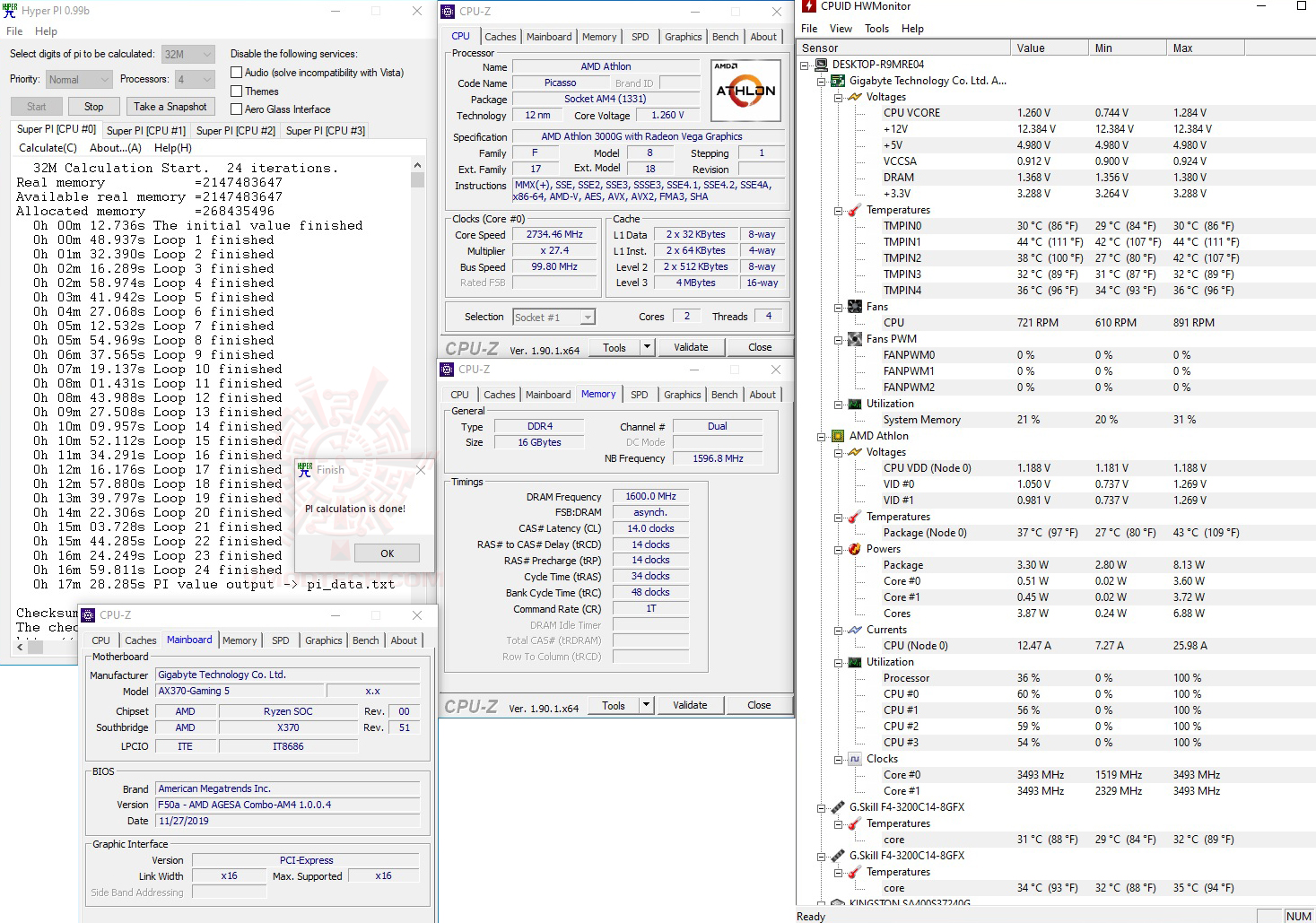Click the Min column header in HWMonitor
This screenshot has width=1316, height=923.
click(x=1128, y=48)
